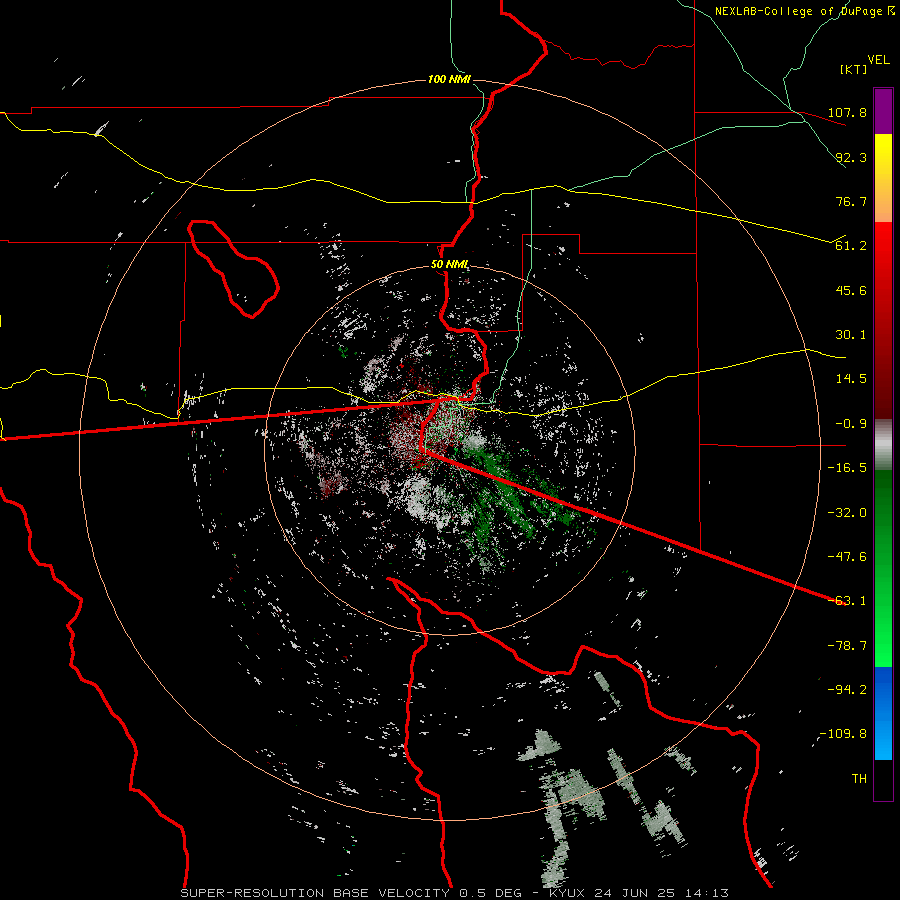900x900 pixels.
Task: Click the [KT] units label
Action: (853, 69)
